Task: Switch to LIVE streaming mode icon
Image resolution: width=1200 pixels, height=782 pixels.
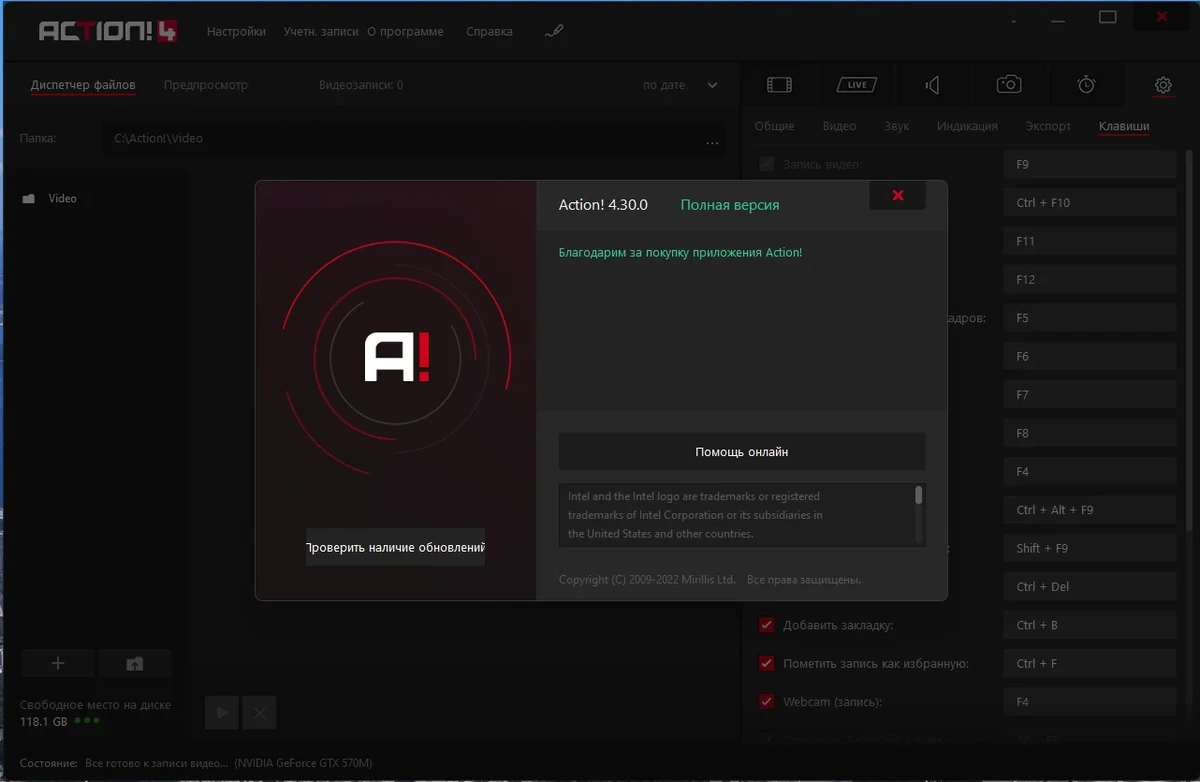Action: tap(857, 85)
